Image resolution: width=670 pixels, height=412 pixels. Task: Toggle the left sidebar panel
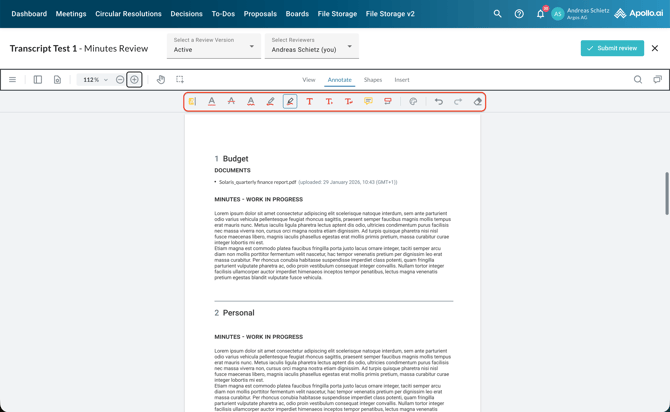[38, 80]
